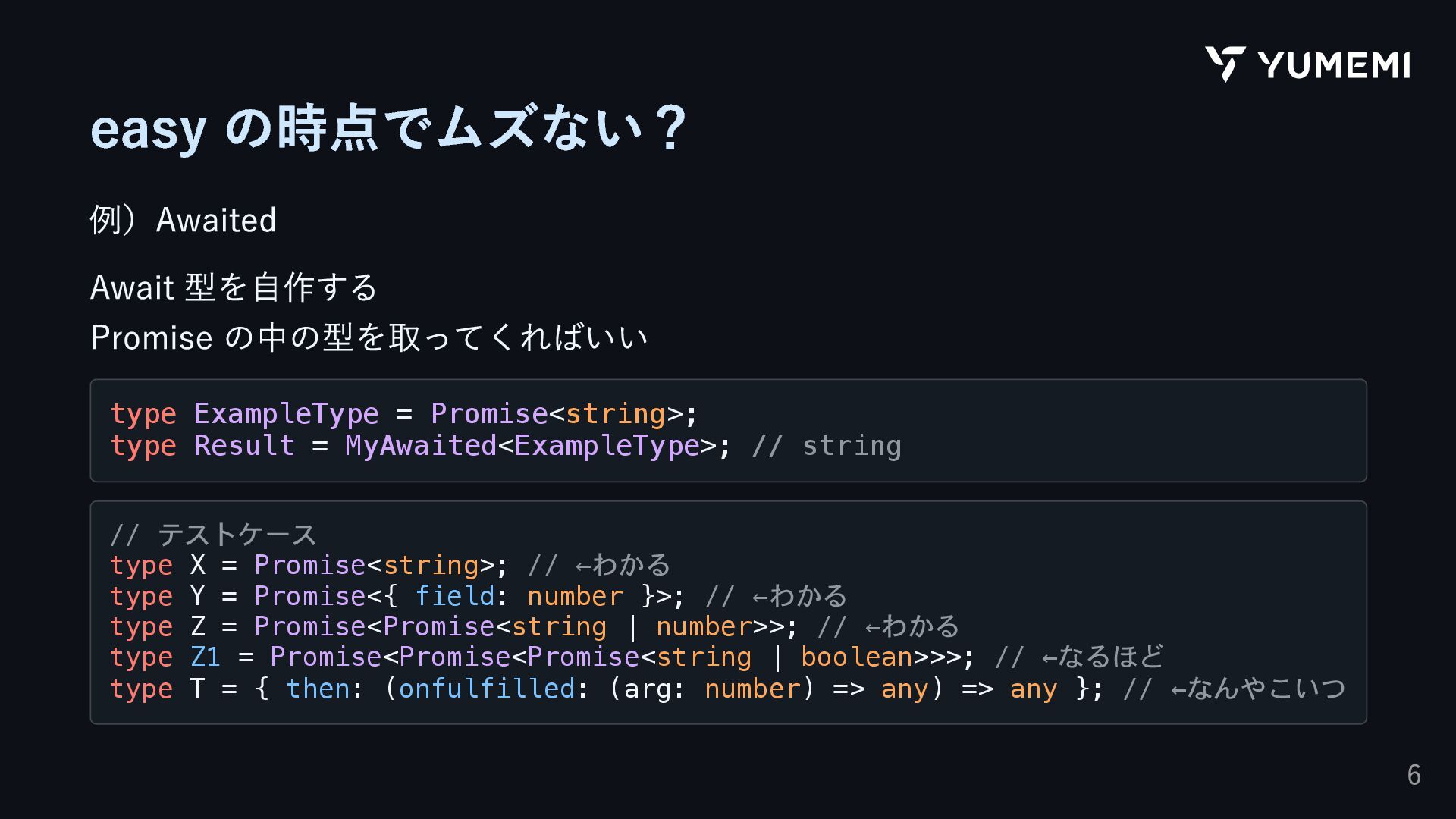Click the "←なんやこいつ" comment
This screenshot has height=819, width=1456.
tap(1258, 689)
